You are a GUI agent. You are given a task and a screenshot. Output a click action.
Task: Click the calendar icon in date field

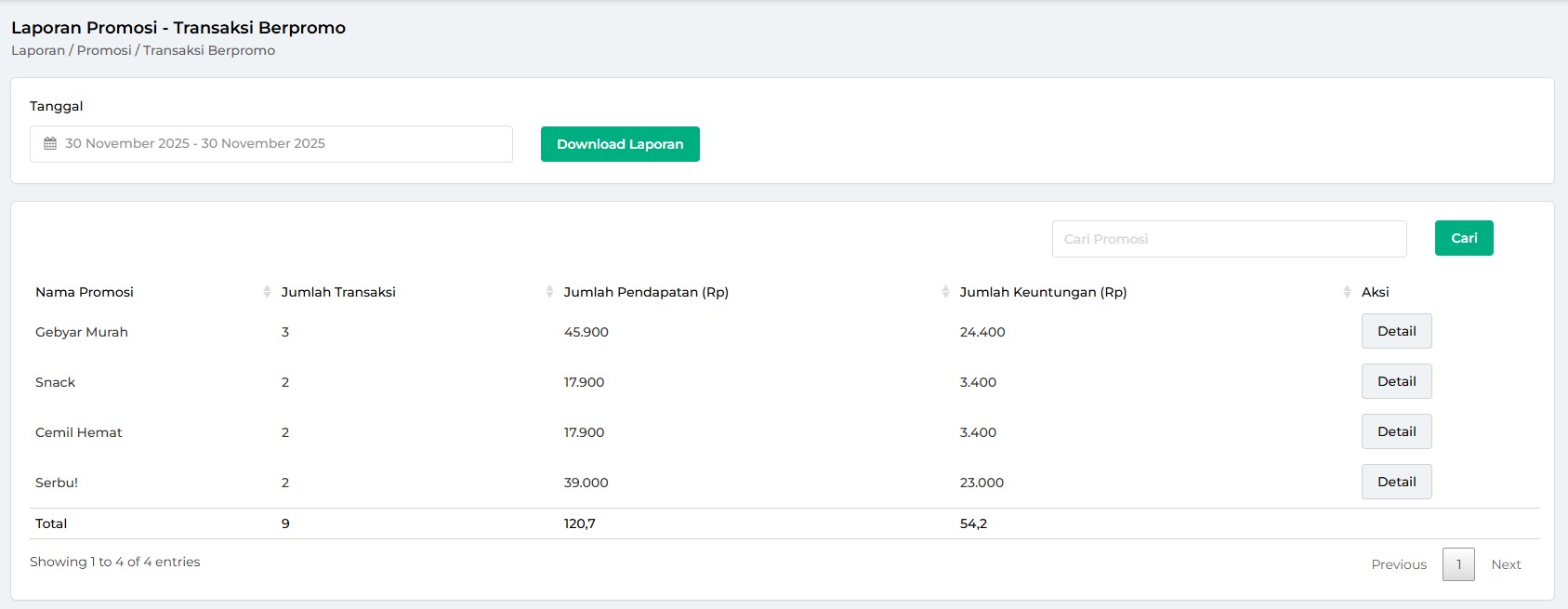(50, 144)
